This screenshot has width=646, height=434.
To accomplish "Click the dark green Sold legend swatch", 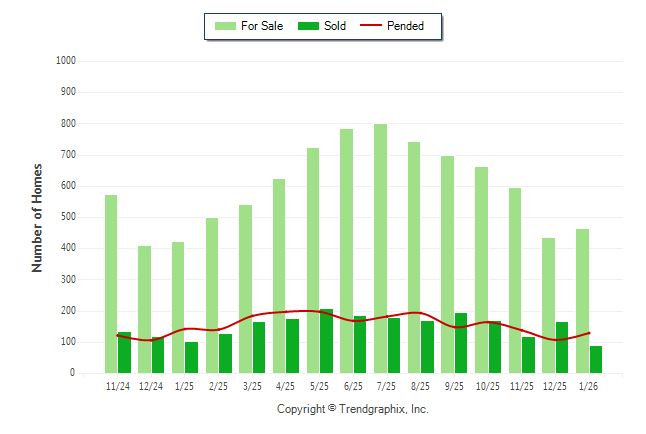I will [x=307, y=26].
